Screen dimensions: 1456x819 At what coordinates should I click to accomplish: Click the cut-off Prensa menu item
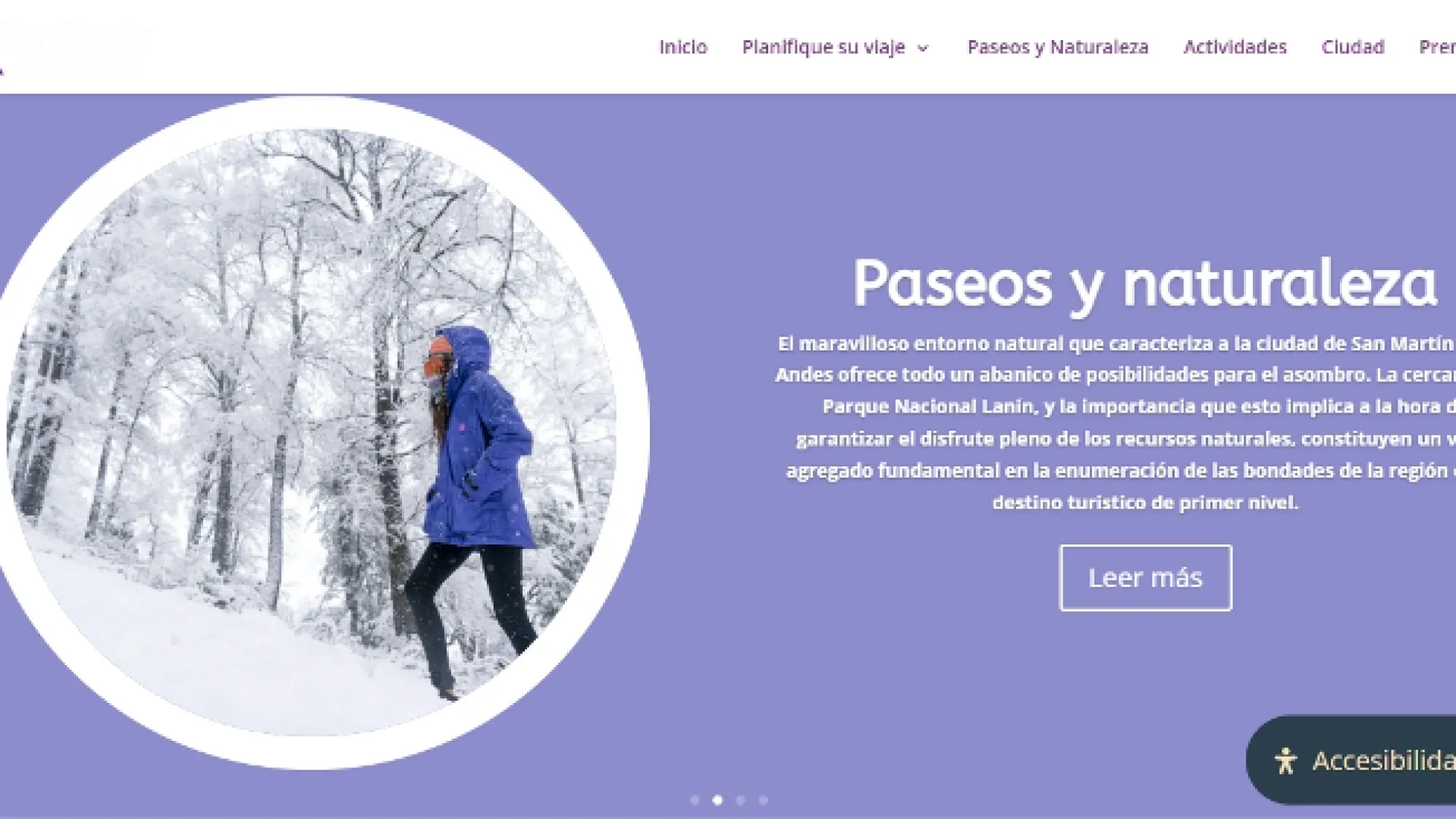coord(1438,47)
